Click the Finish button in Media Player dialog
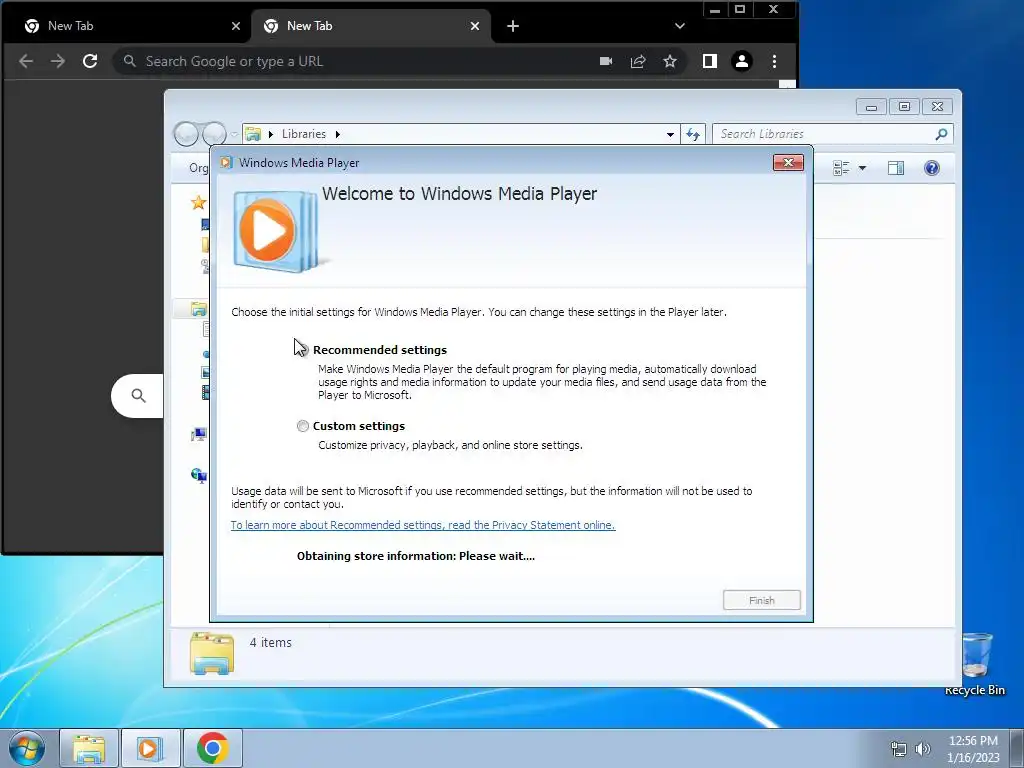Screen dimensions: 1024x768 click(761, 600)
